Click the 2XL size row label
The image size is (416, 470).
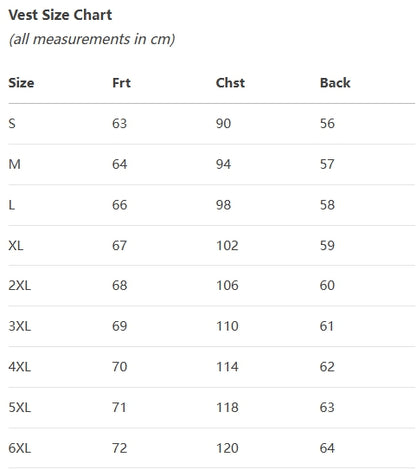pos(20,286)
